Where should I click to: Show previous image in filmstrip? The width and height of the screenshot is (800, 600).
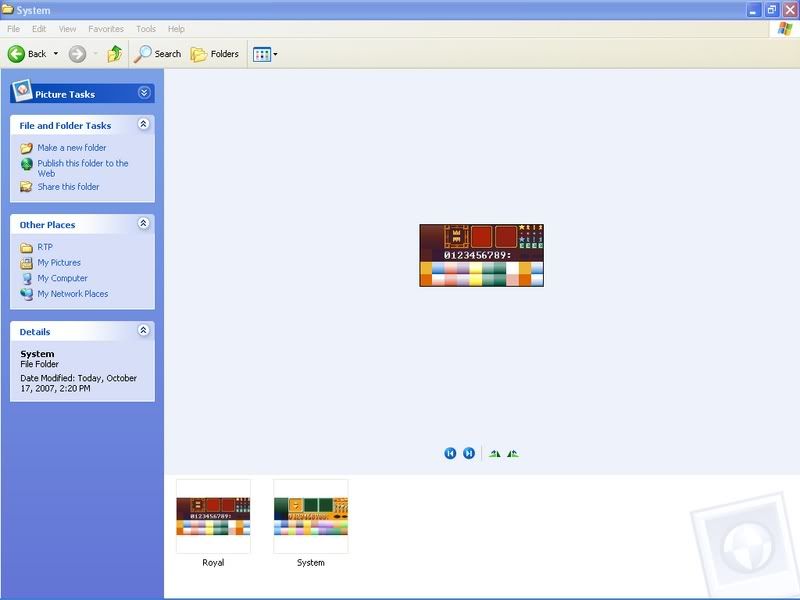coord(450,454)
